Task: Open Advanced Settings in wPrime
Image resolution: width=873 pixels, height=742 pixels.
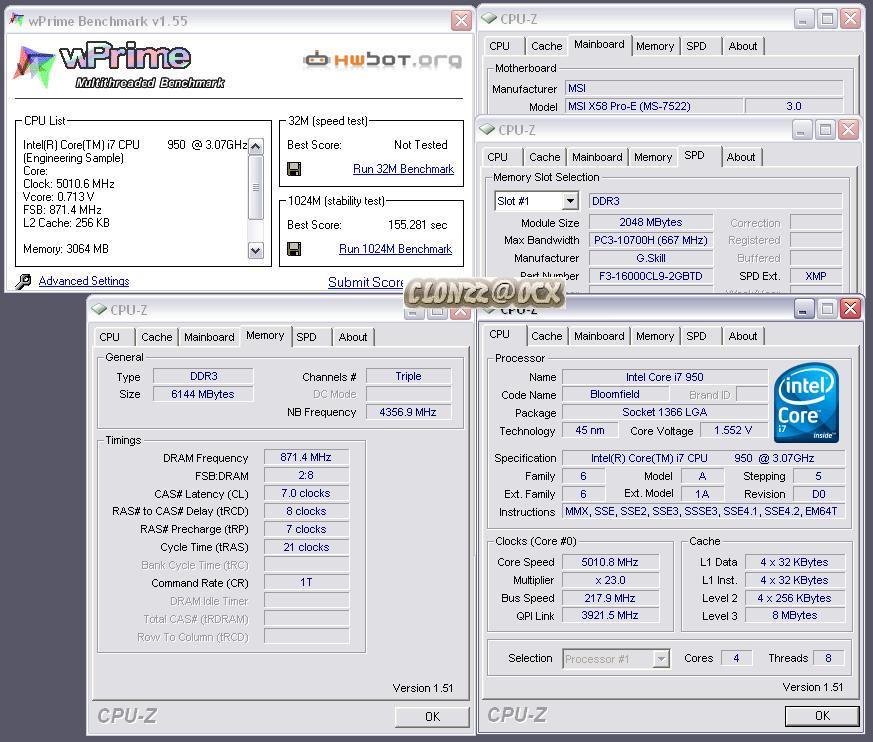Action: tap(84, 281)
